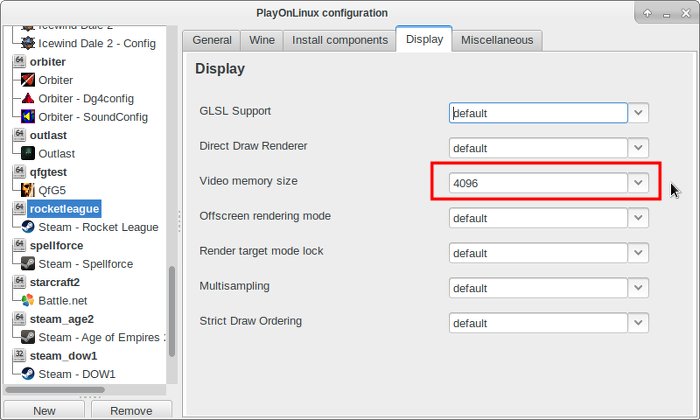Image resolution: width=700 pixels, height=420 pixels.
Task: Click the Direct Draw Renderer text field
Action: point(538,148)
